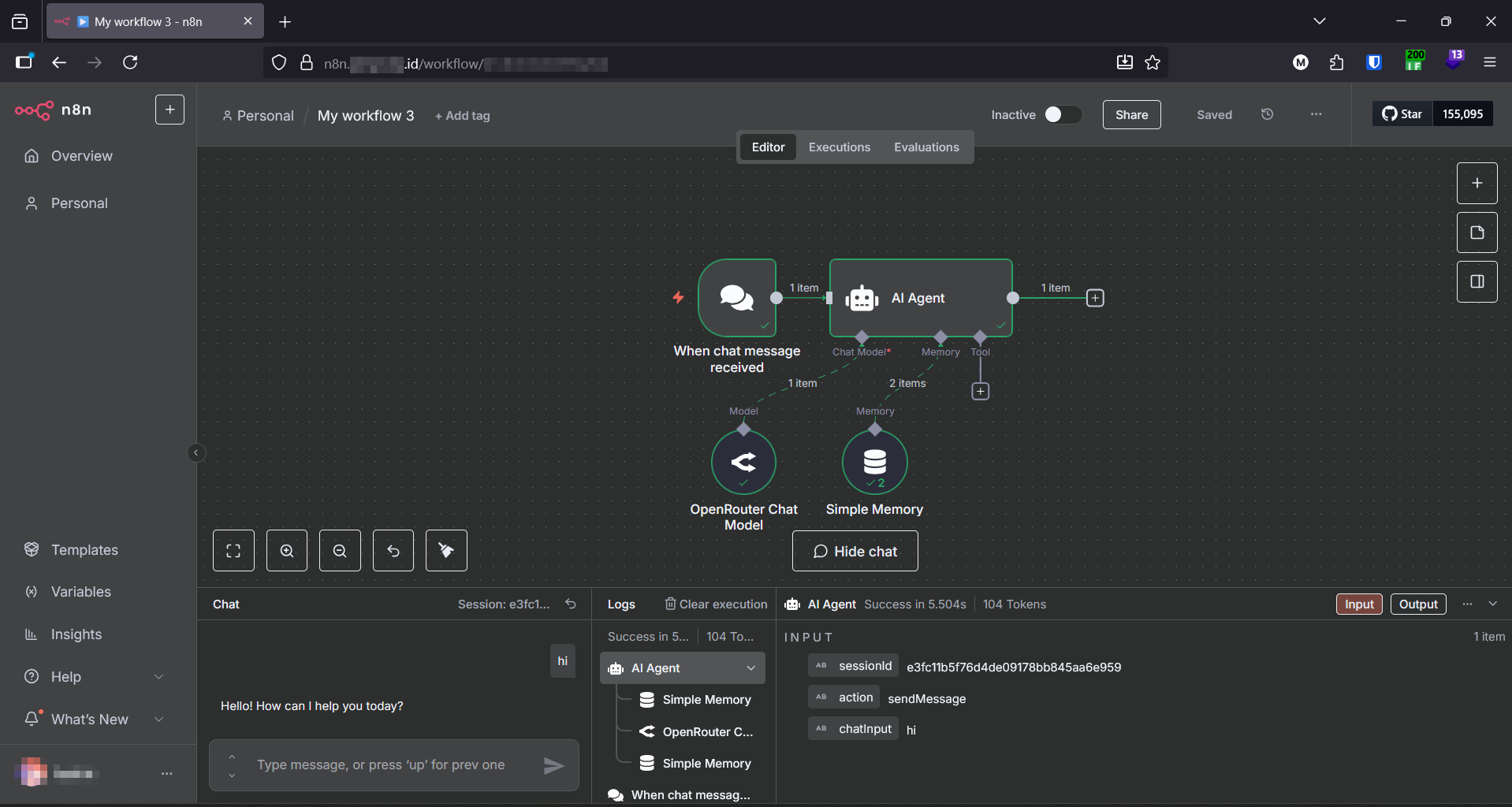Screen dimensions: 1512x807
Task: Click the zoom to fit canvas icon
Action: coord(233,551)
